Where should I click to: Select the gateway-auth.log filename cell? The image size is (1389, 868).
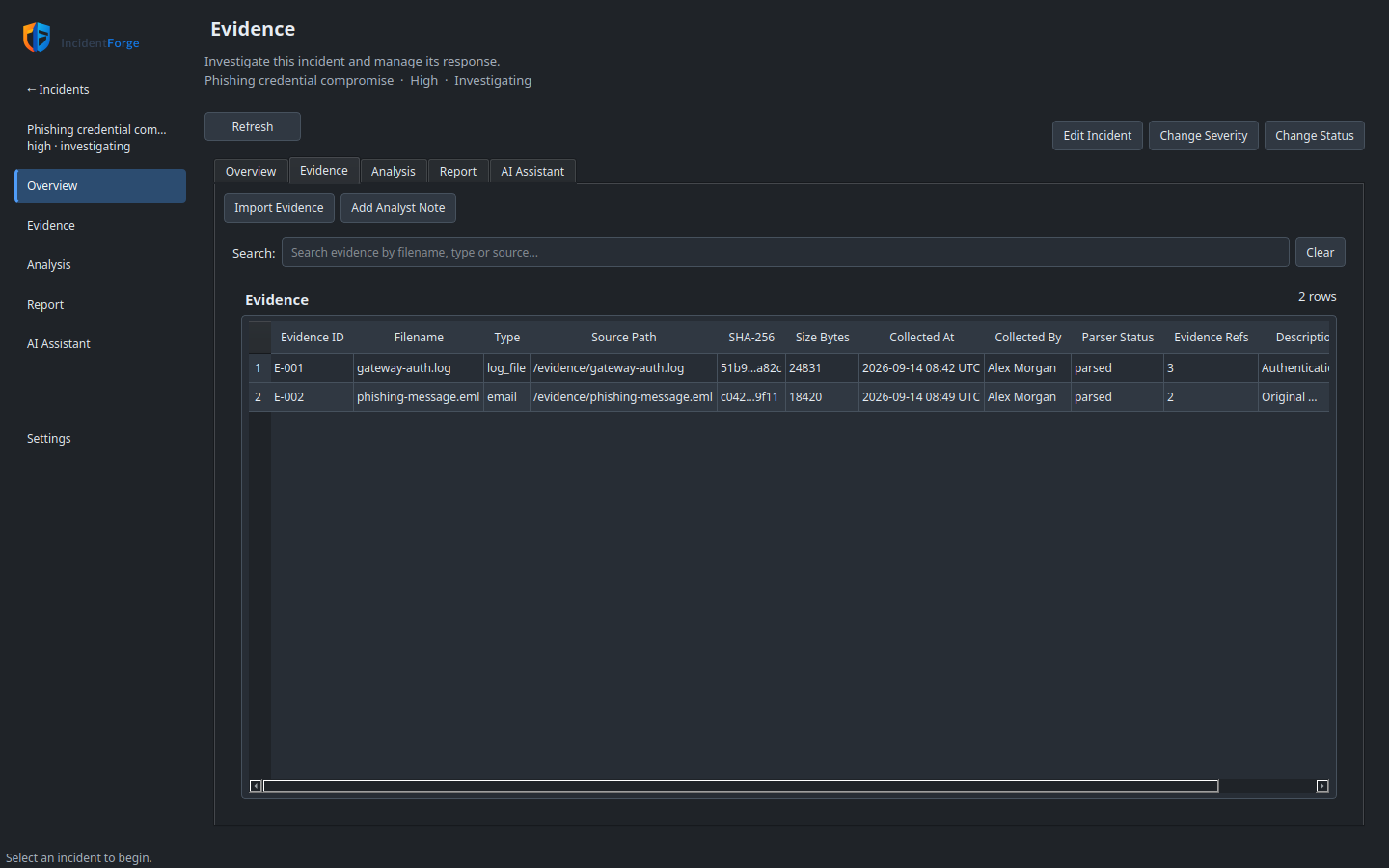419,367
